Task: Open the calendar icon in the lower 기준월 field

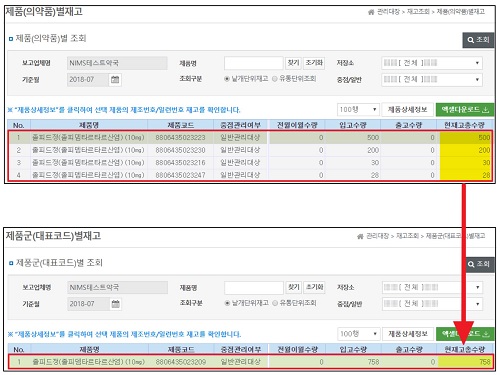Action: [x=115, y=304]
